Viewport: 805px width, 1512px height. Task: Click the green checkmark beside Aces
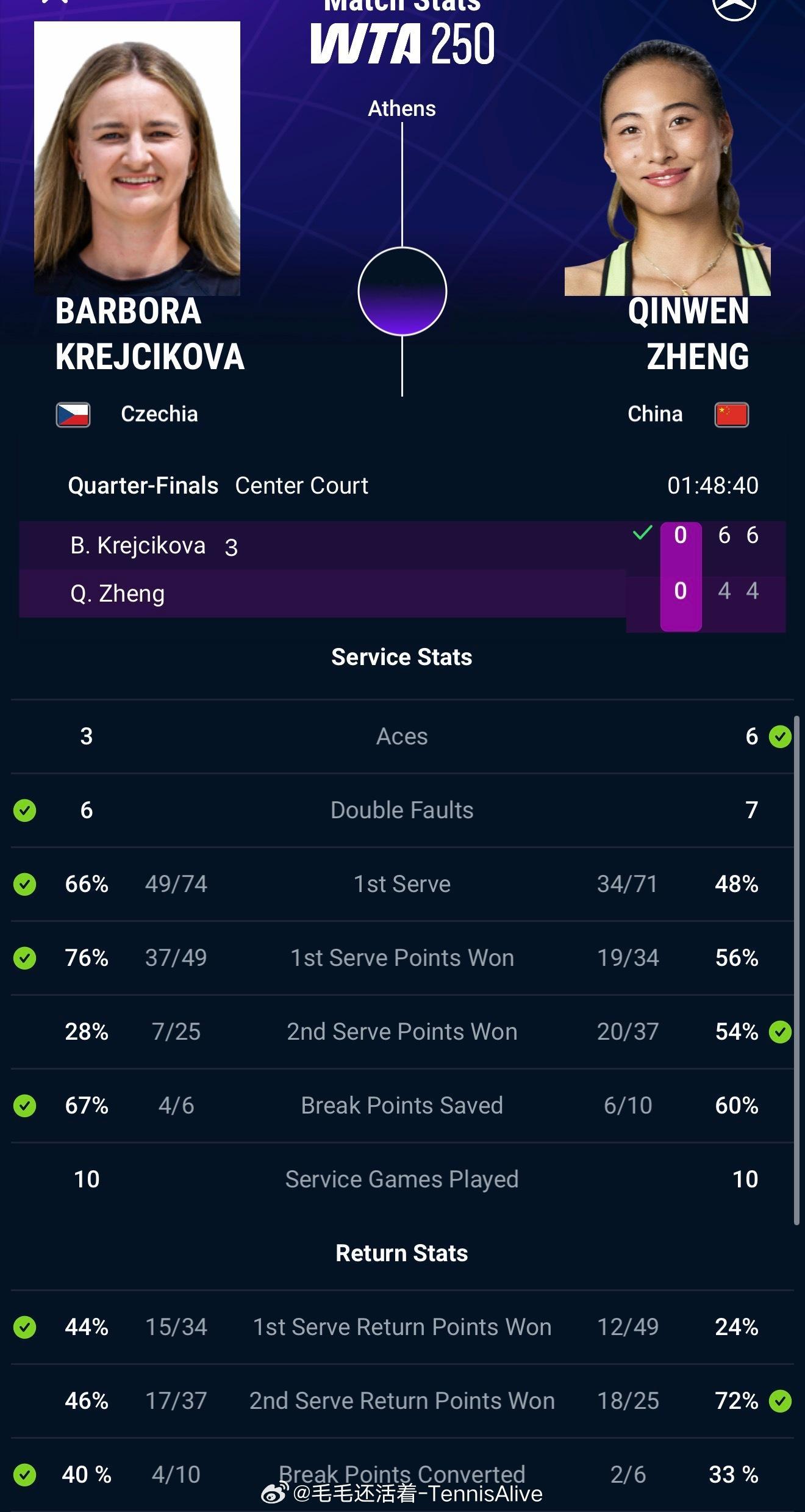point(780,736)
